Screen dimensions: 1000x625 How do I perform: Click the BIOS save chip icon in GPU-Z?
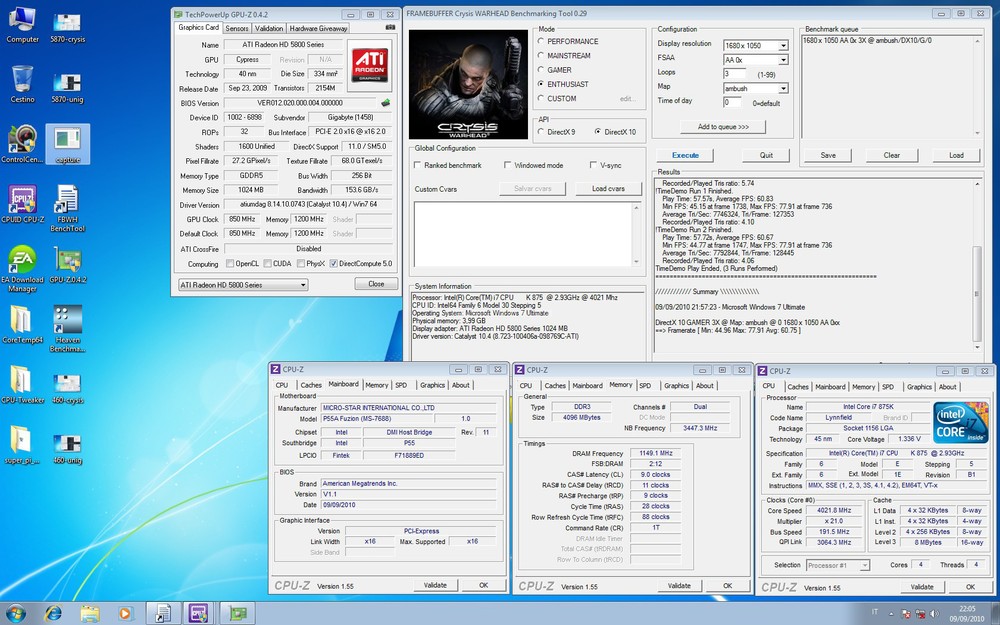(385, 103)
